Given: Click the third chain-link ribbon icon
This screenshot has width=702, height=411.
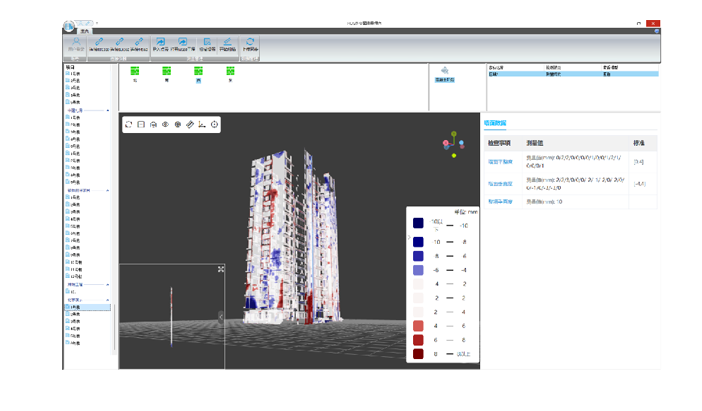Looking at the screenshot, I should (139, 42).
